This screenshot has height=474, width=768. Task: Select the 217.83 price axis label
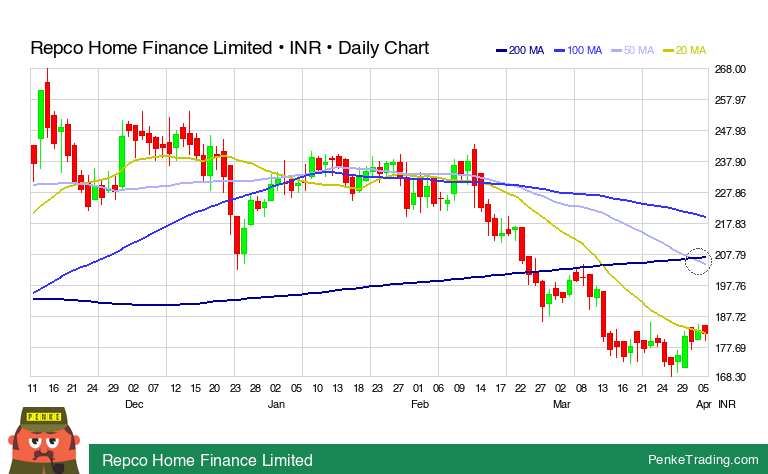(x=730, y=224)
